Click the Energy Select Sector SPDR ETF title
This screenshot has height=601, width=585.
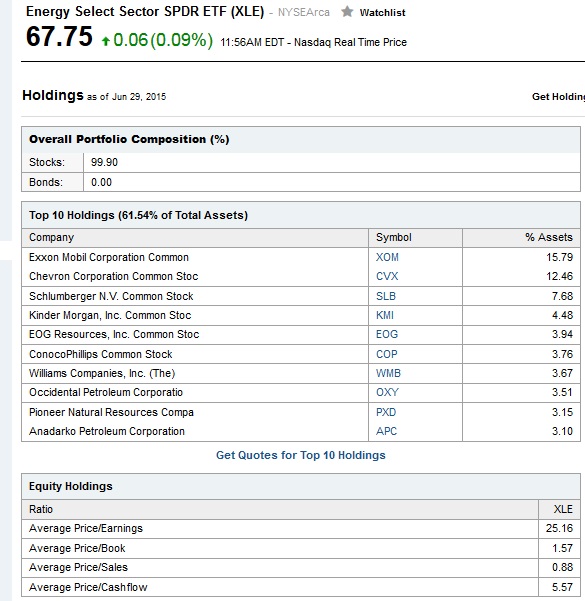[145, 12]
